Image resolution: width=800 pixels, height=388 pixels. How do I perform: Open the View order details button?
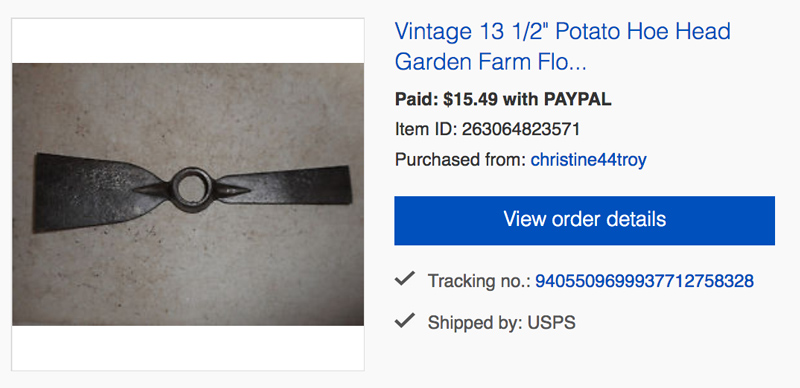coord(584,220)
